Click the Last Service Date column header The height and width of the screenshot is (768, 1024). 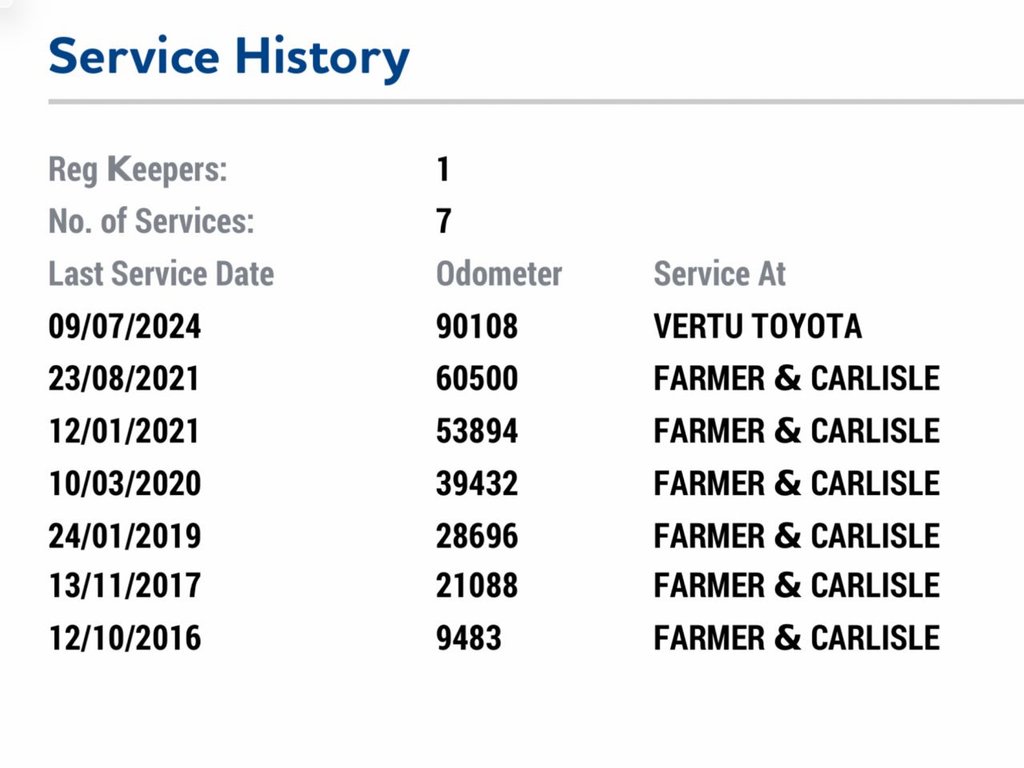pyautogui.click(x=161, y=274)
